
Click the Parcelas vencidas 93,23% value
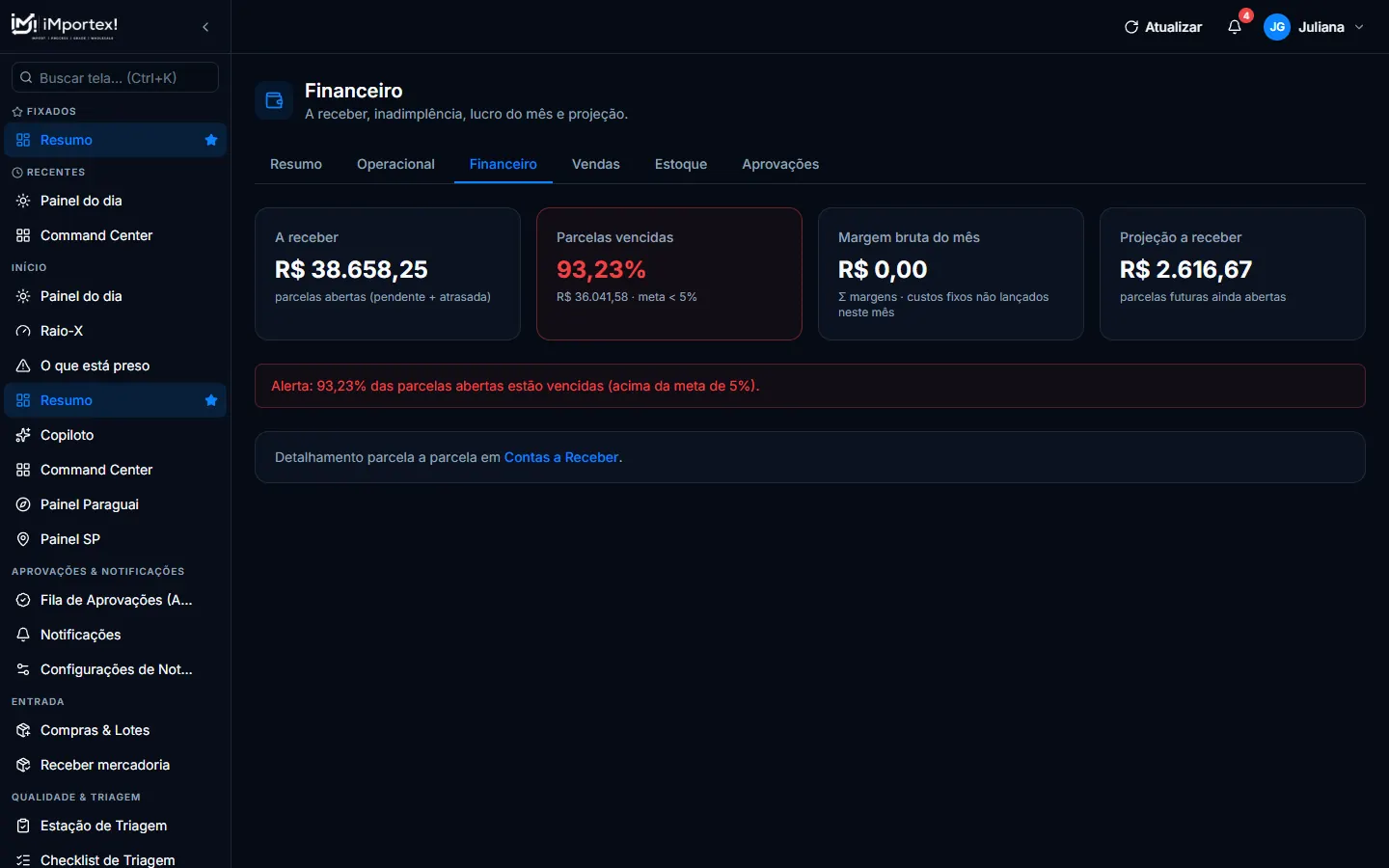[x=601, y=270]
